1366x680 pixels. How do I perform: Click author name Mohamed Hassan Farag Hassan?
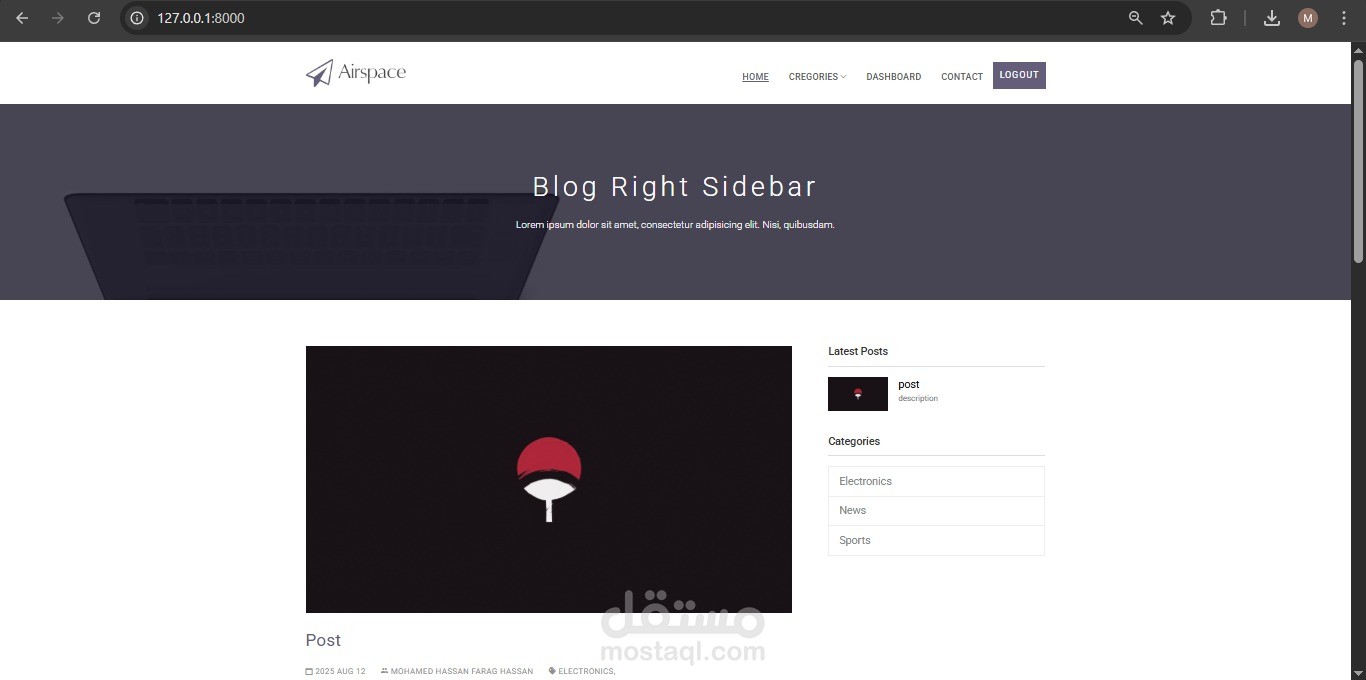pyautogui.click(x=462, y=672)
